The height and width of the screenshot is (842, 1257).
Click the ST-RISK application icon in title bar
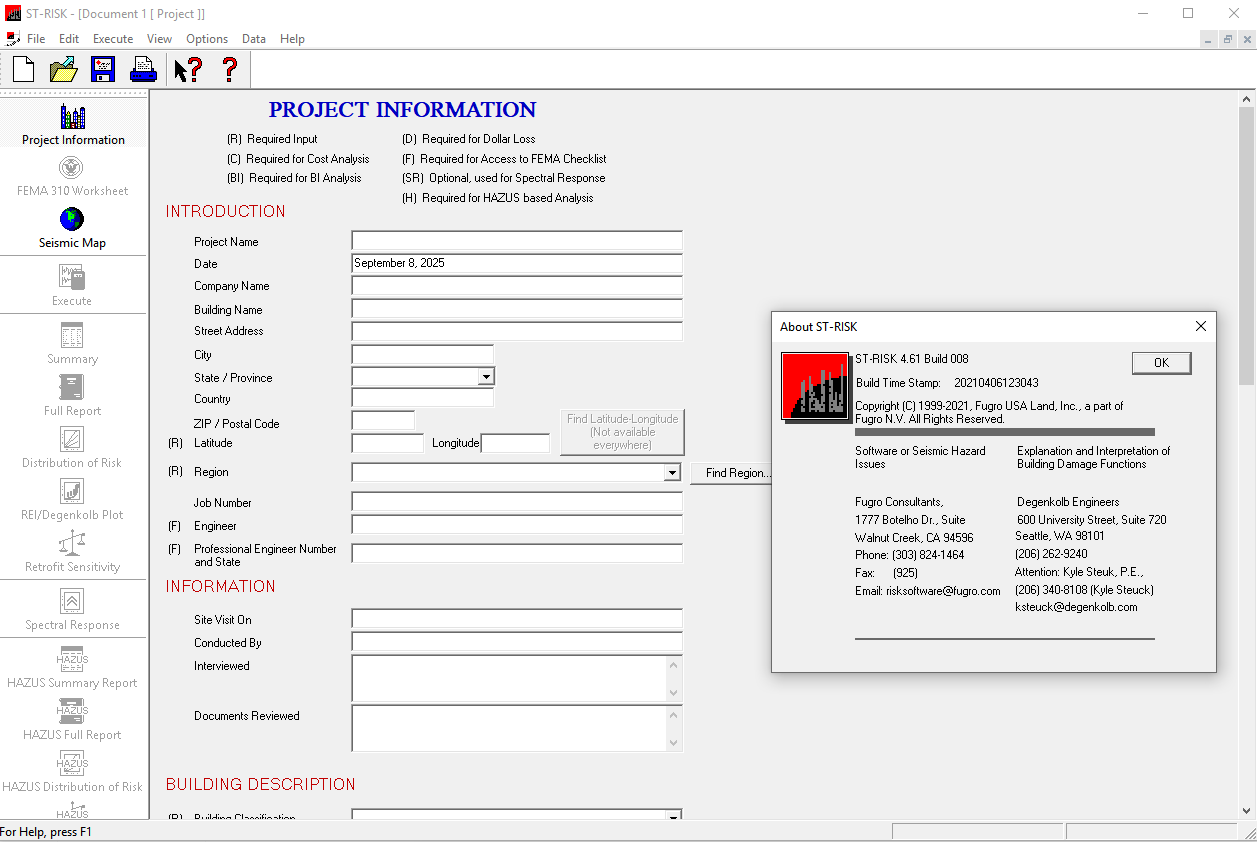(x=13, y=13)
